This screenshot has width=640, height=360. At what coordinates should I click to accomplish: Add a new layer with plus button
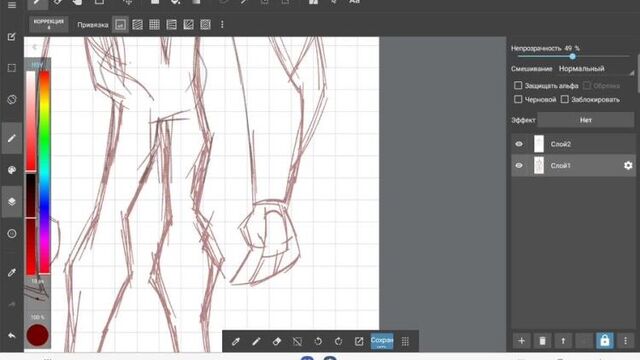pos(521,340)
